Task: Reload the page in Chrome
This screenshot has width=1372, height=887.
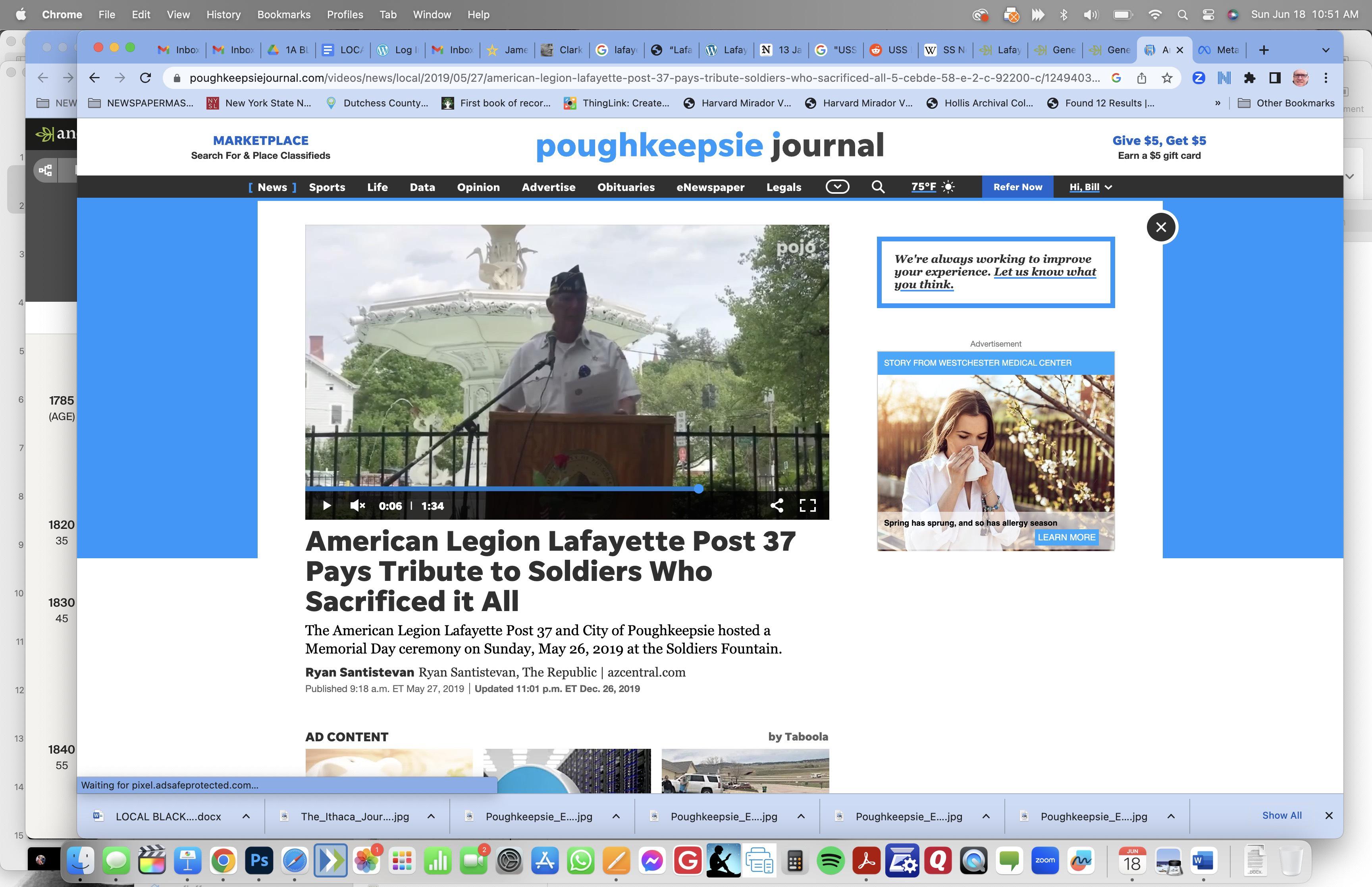Action: click(x=146, y=78)
